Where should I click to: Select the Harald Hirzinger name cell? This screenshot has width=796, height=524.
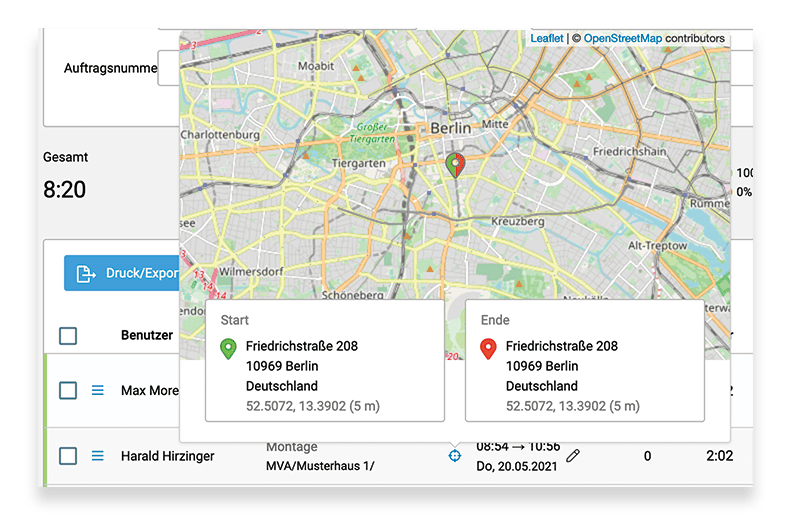click(x=168, y=456)
